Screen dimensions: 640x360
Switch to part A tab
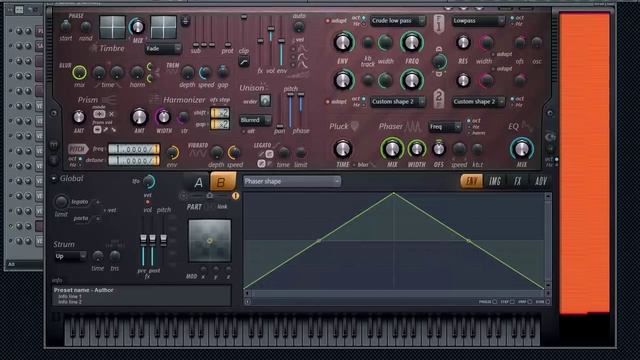click(x=198, y=182)
